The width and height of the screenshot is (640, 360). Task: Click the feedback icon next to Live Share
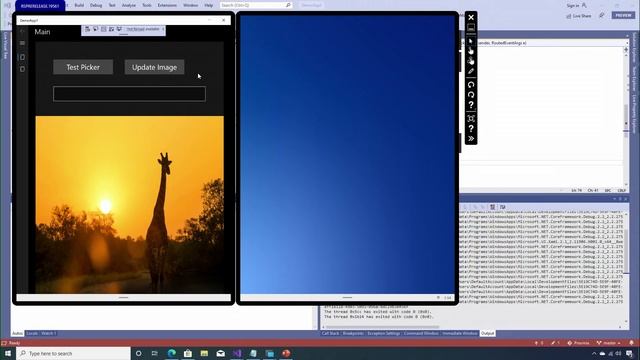click(x=602, y=16)
